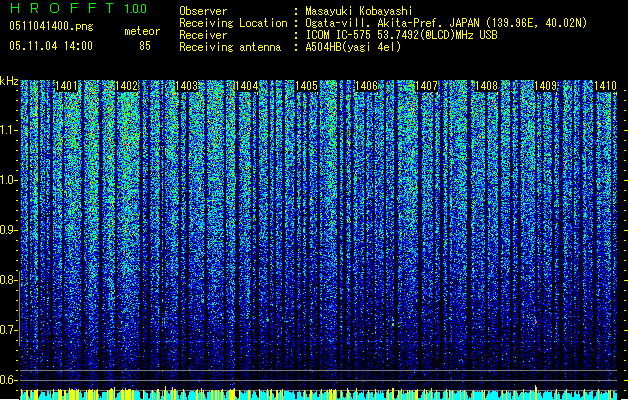Image resolution: width=629 pixels, height=400 pixels.
Task: Click the 0.7 kHz axis label
Action: coord(9,330)
